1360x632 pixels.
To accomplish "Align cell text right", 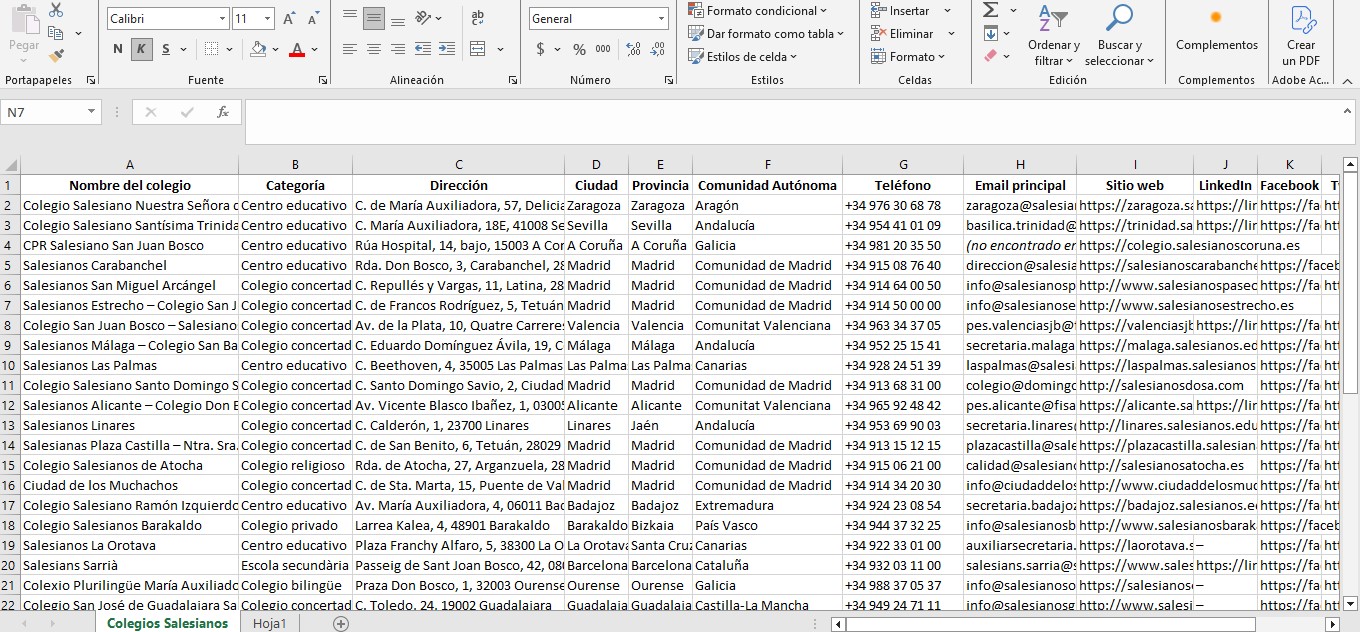I will tap(397, 49).
